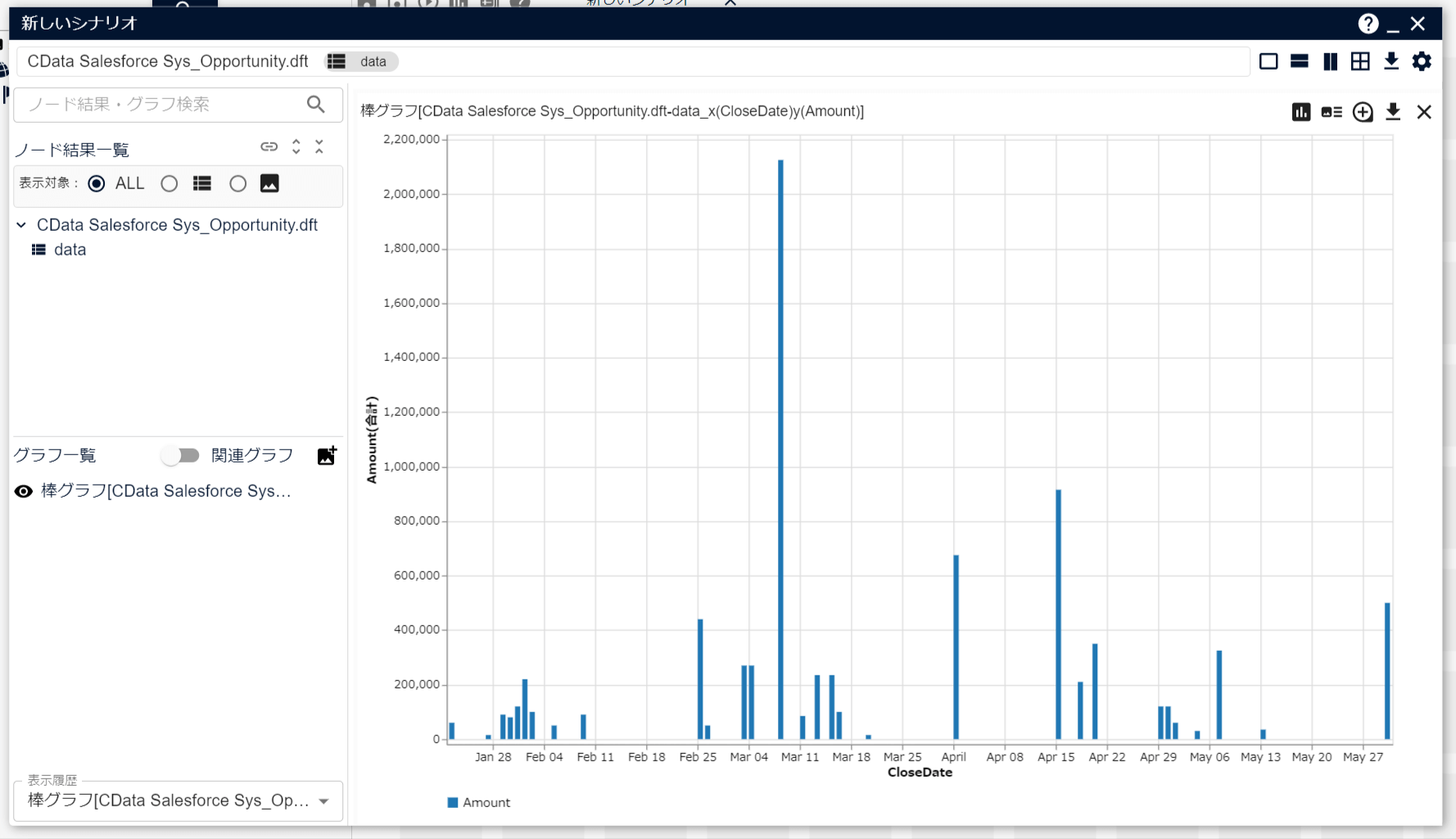
Task: Click the ノード結果一覧 heading
Action: 72,150
